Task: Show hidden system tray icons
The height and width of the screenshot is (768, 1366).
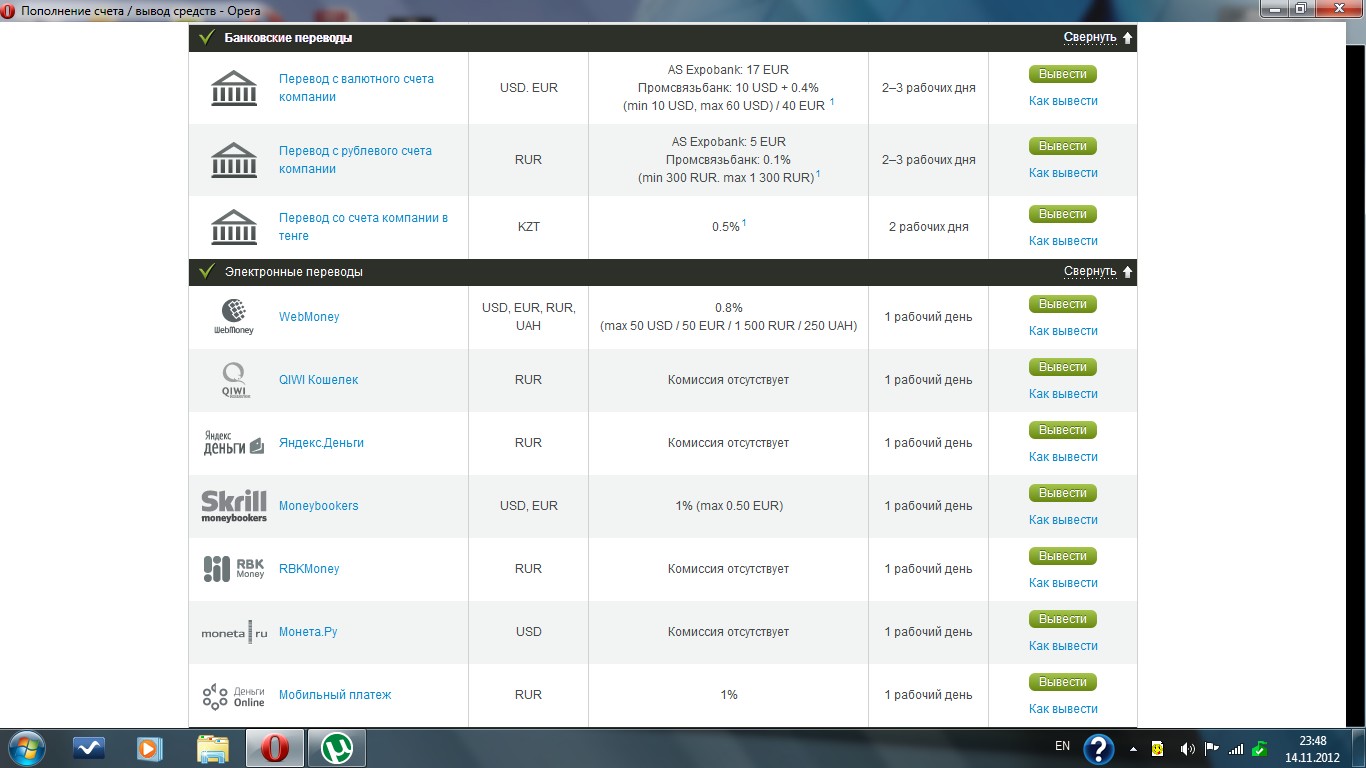Action: pos(1133,749)
